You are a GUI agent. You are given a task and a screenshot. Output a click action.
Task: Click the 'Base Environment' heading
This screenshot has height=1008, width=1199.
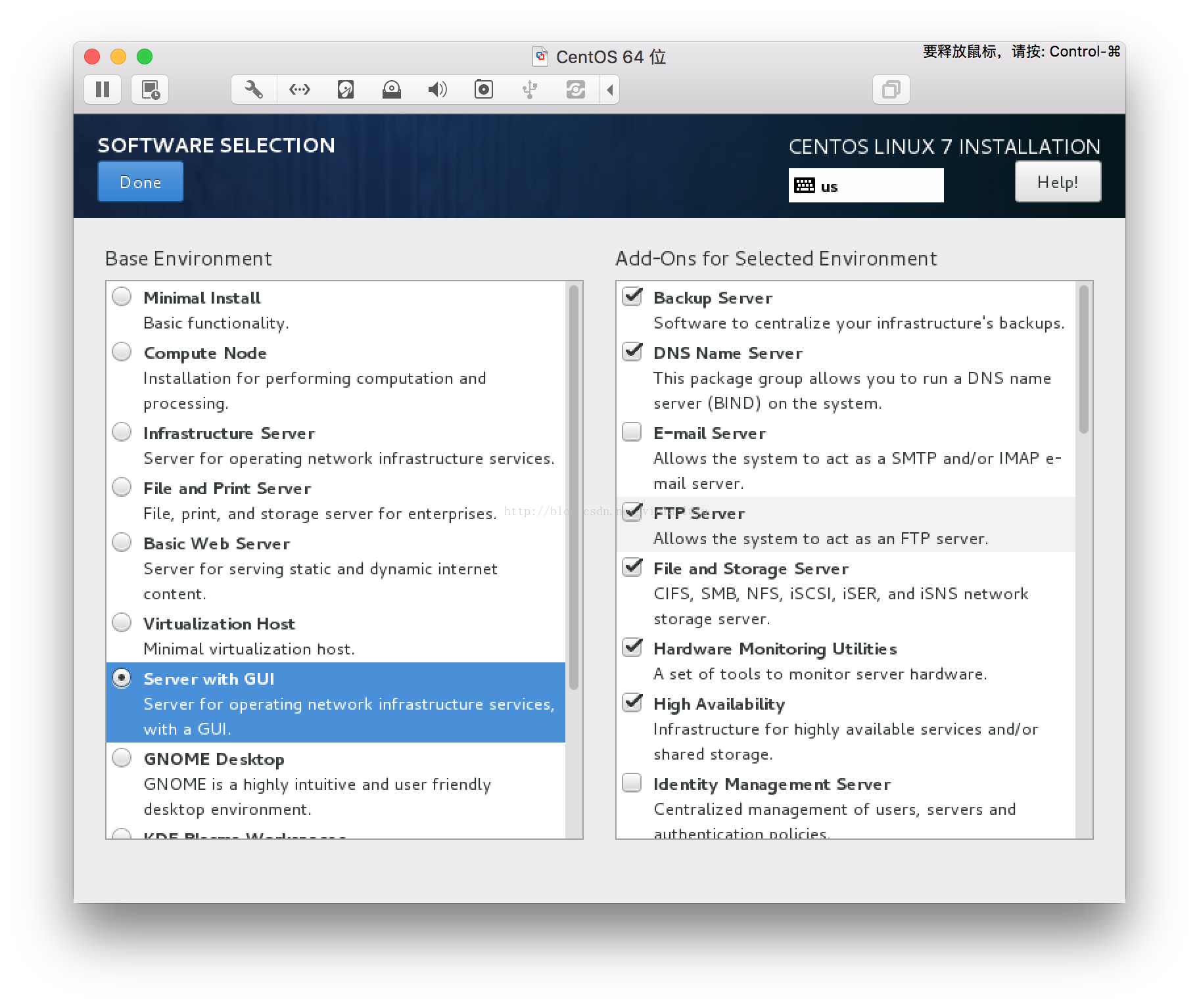click(x=189, y=259)
